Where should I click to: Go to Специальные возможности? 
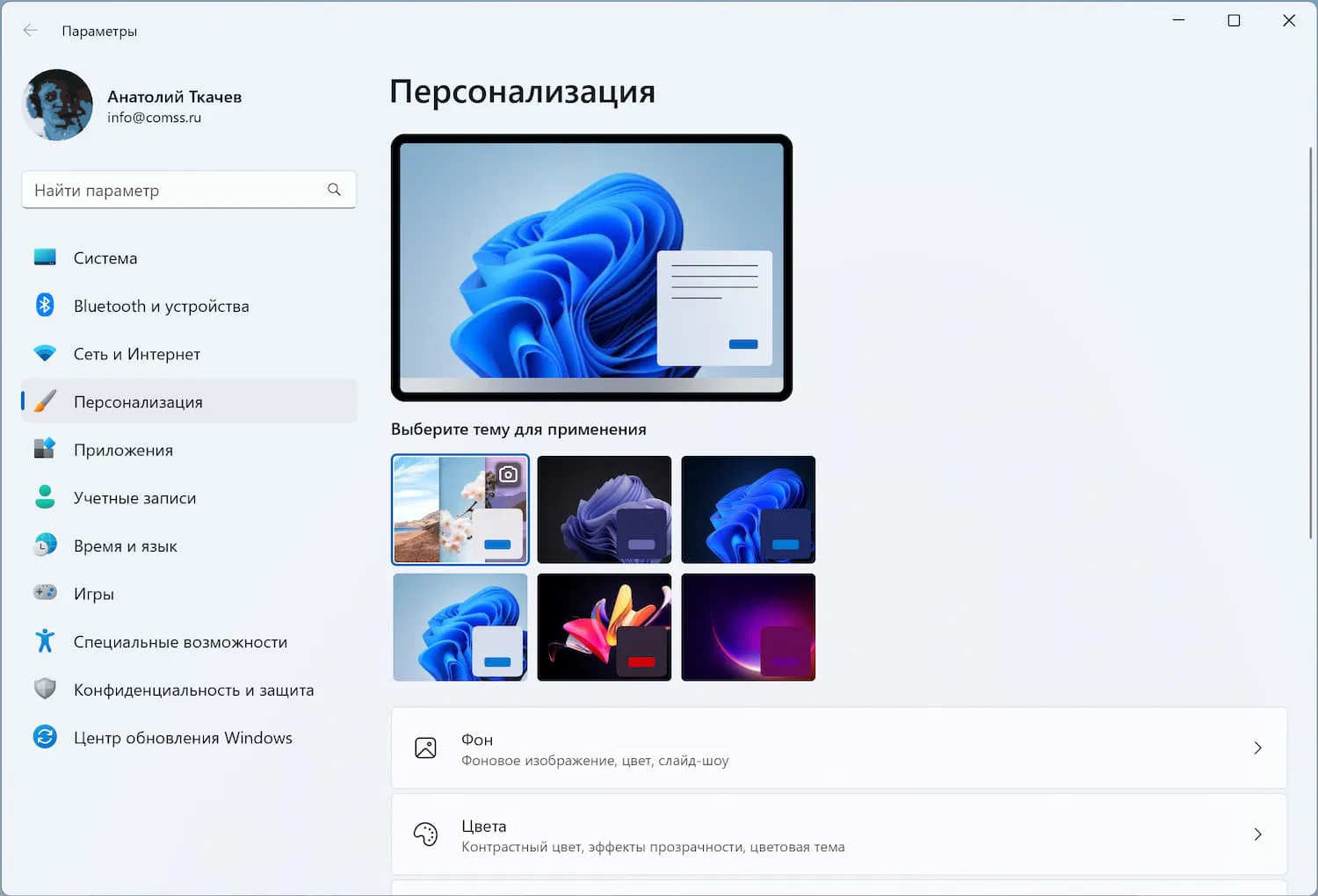(x=189, y=642)
